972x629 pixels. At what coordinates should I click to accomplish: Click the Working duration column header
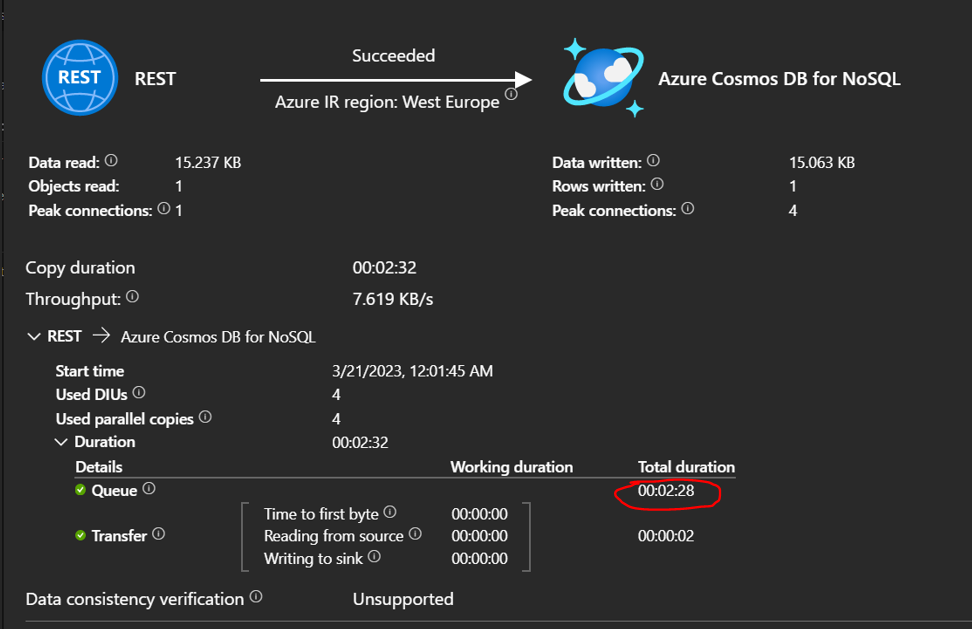tap(511, 467)
